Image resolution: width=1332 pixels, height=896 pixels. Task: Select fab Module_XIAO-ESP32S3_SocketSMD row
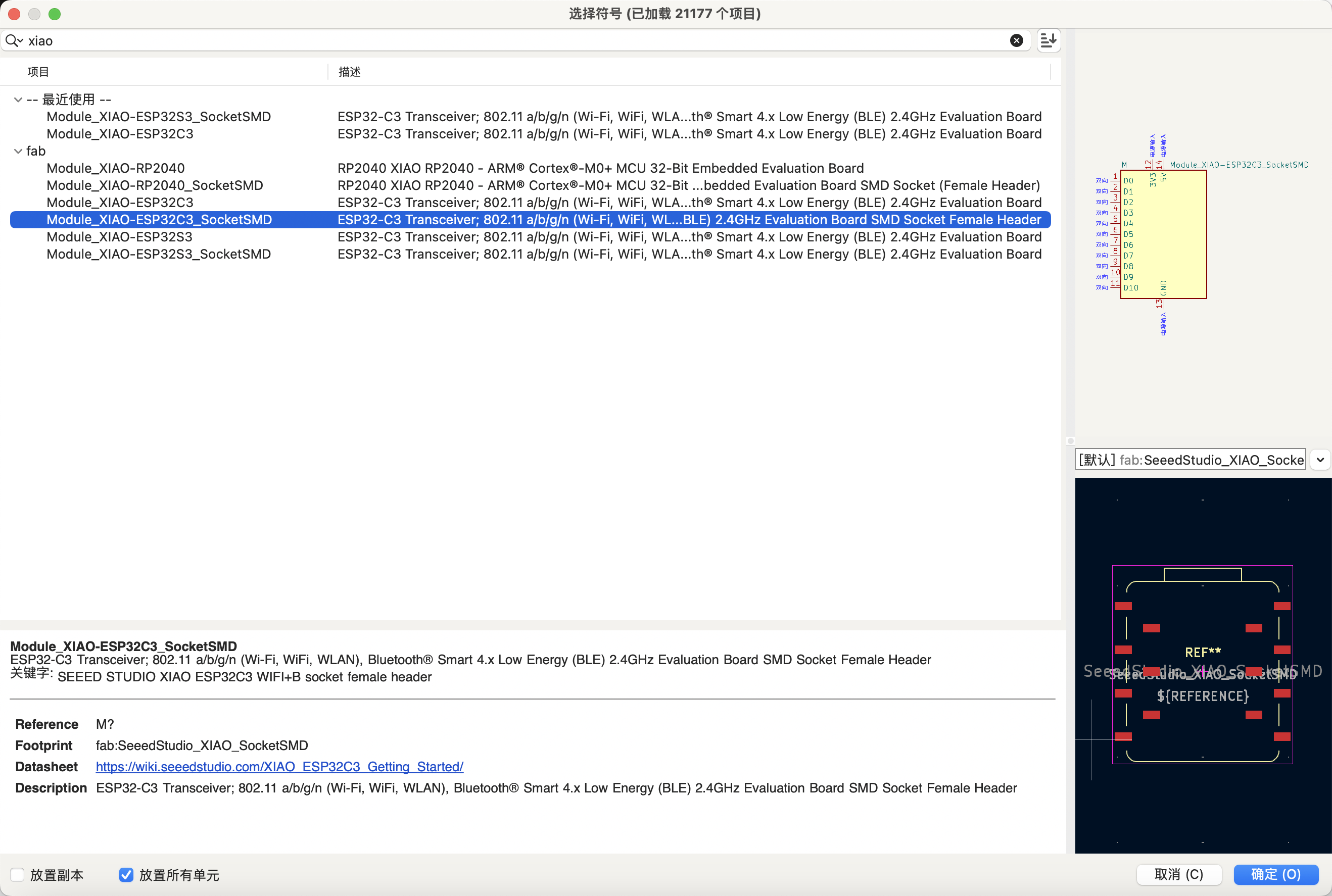point(530,254)
